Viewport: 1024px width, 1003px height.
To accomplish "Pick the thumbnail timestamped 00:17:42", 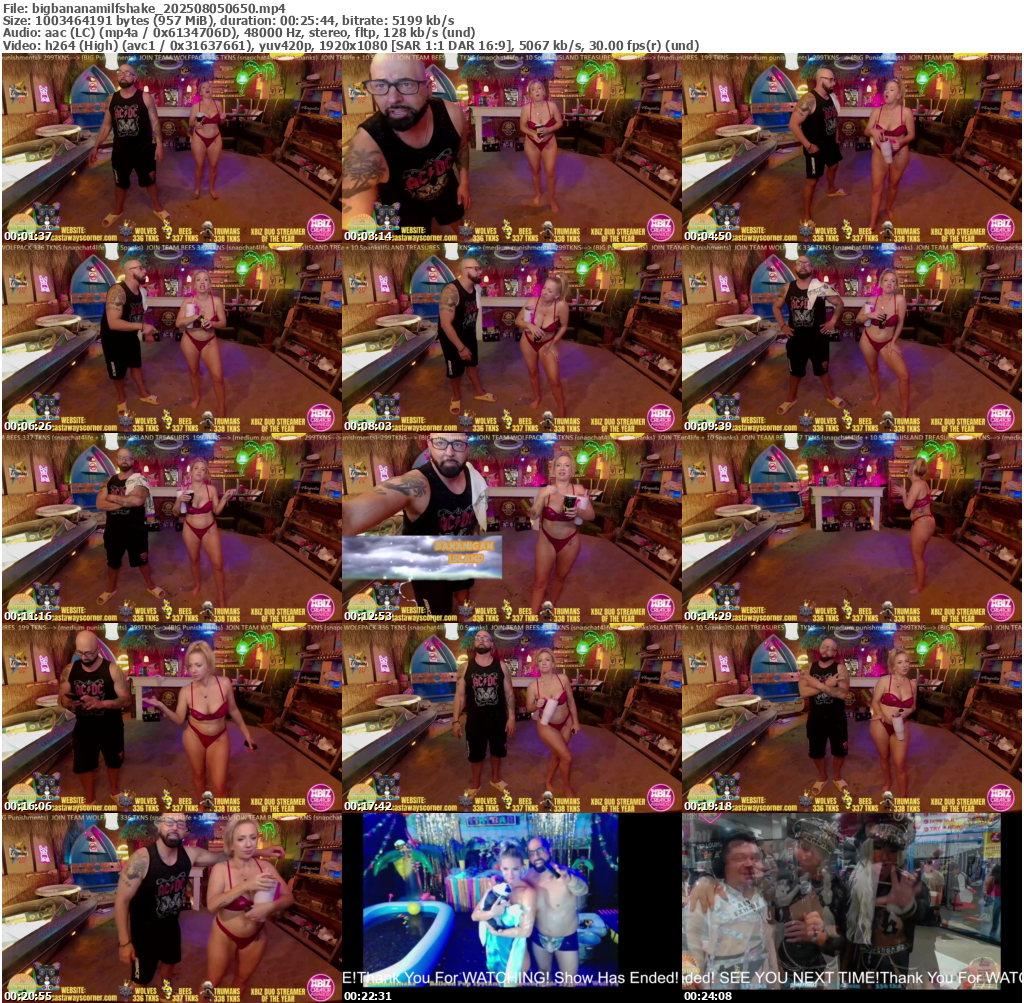I will point(511,718).
